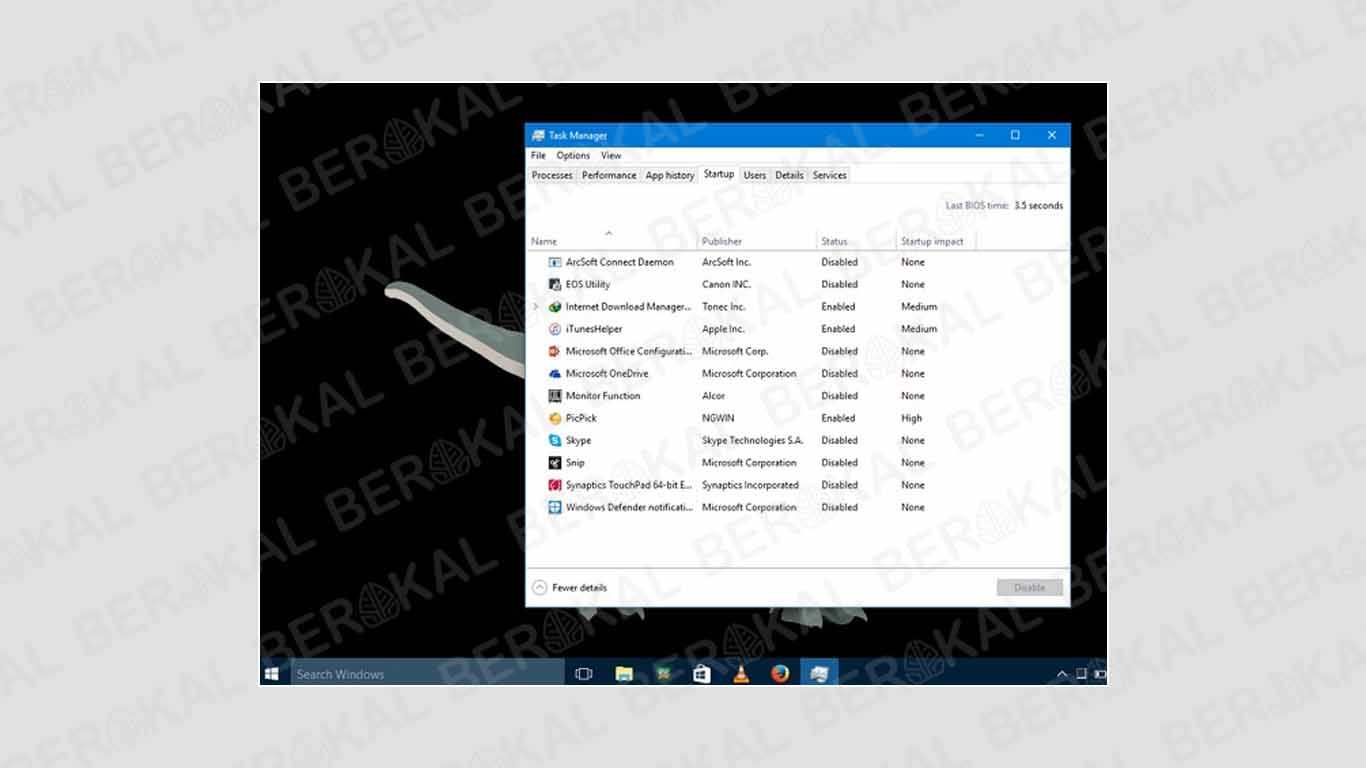Click the Windows Defender notification icon
The width and height of the screenshot is (1366, 768).
pos(555,507)
